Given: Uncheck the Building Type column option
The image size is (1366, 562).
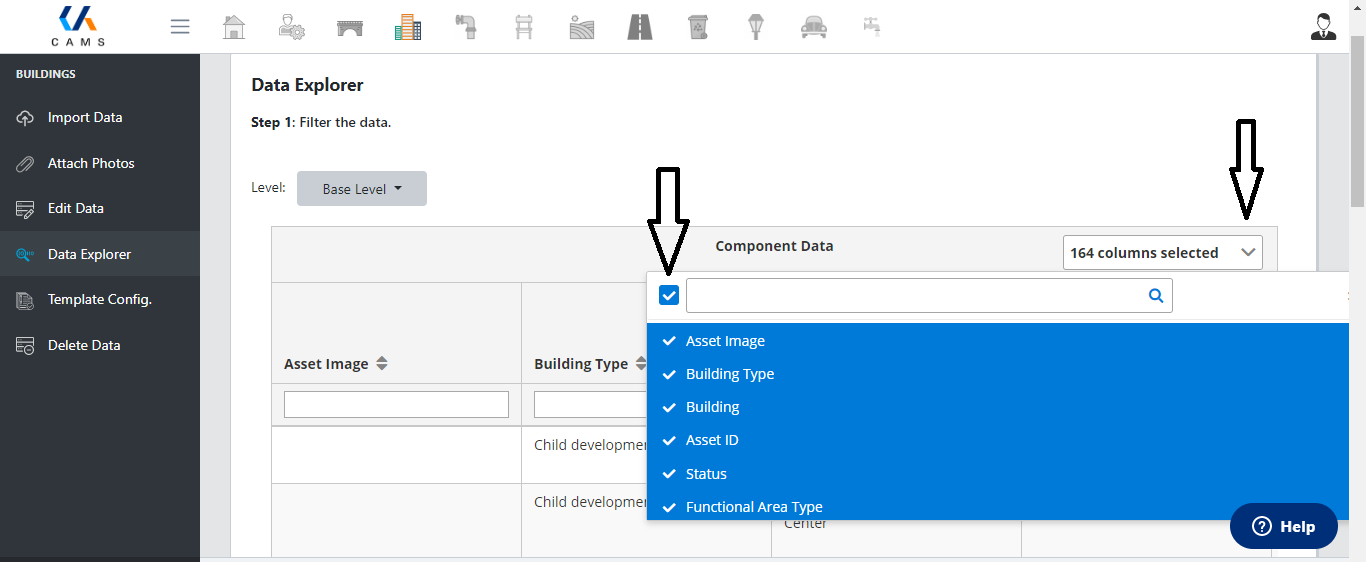Looking at the screenshot, I should 730,374.
